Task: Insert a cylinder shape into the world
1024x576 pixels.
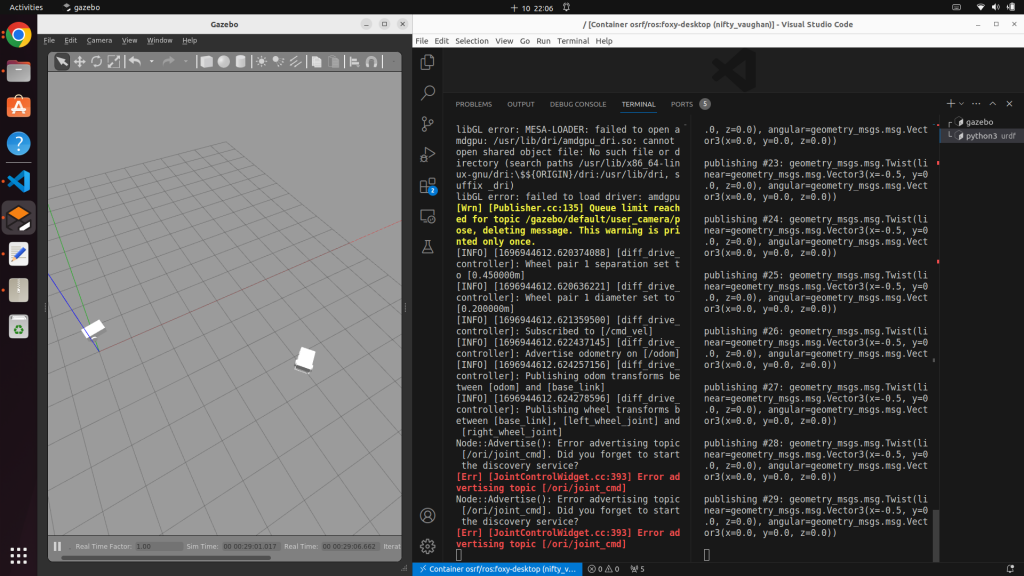Action: click(241, 61)
